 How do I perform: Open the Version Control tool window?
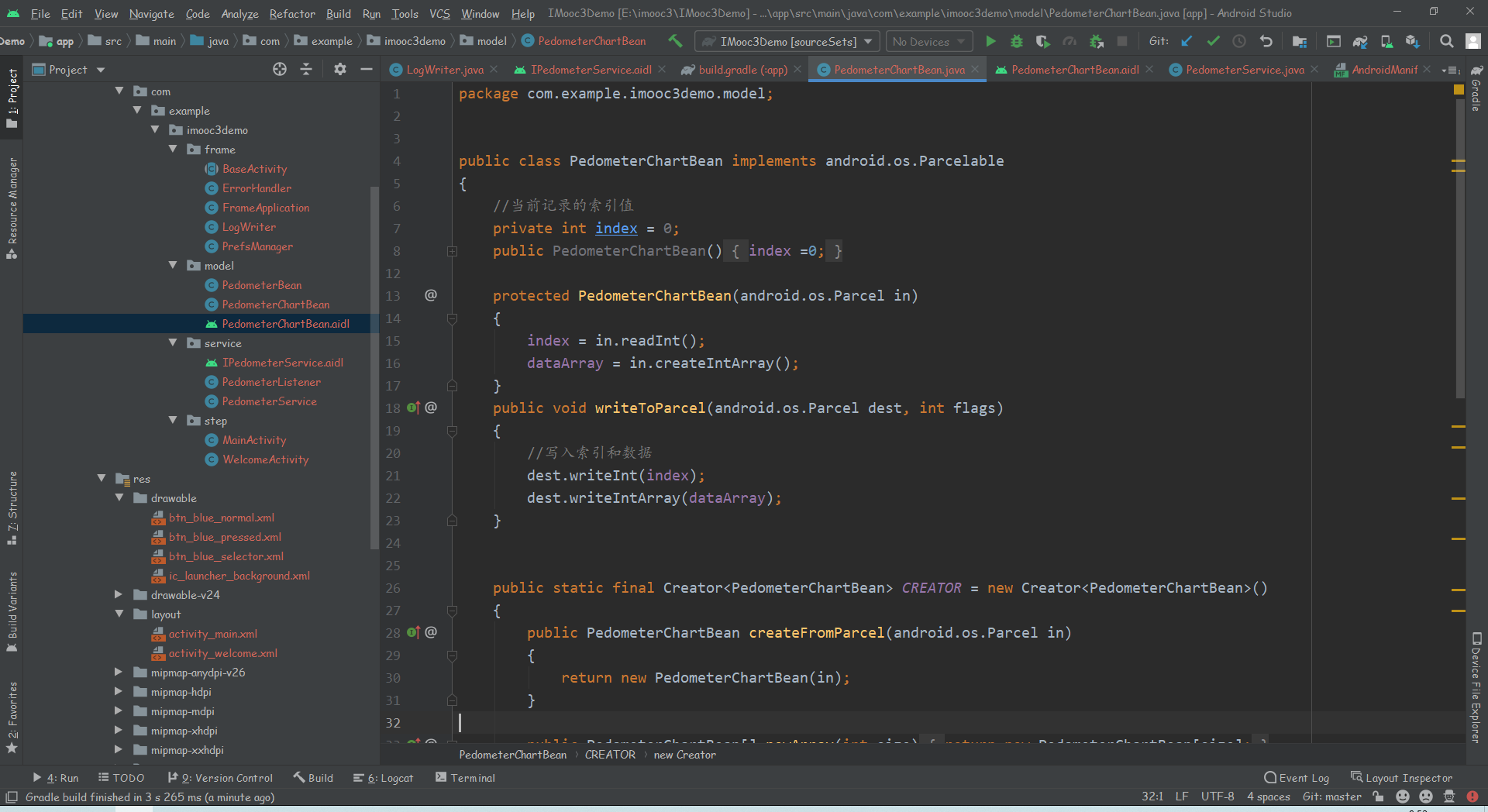tap(220, 777)
